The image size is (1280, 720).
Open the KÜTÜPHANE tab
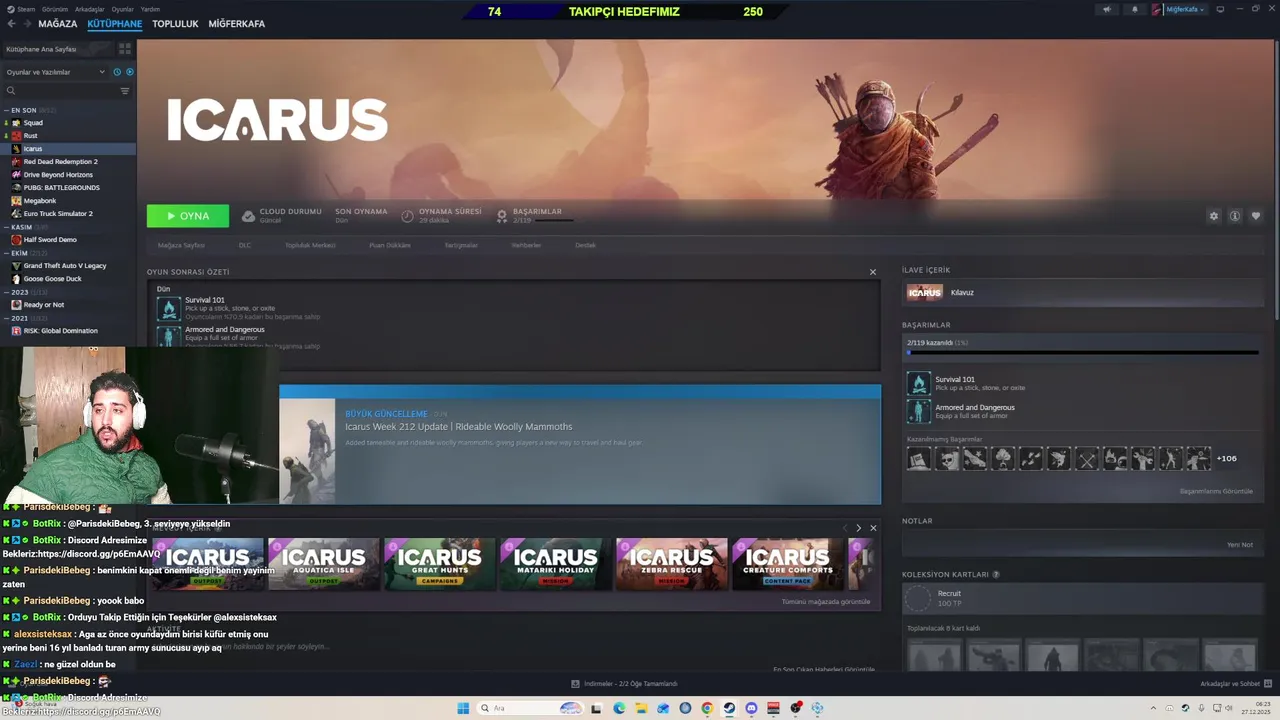114,24
